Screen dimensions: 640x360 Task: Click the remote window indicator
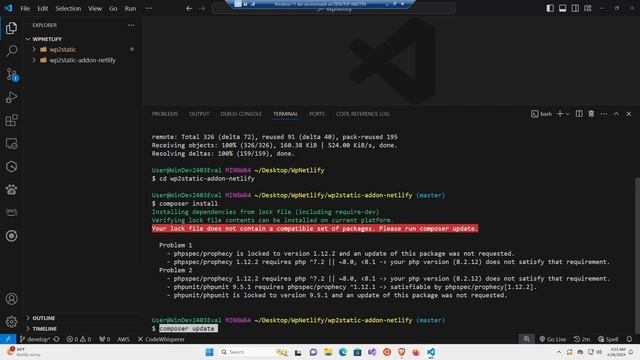tap(8, 339)
